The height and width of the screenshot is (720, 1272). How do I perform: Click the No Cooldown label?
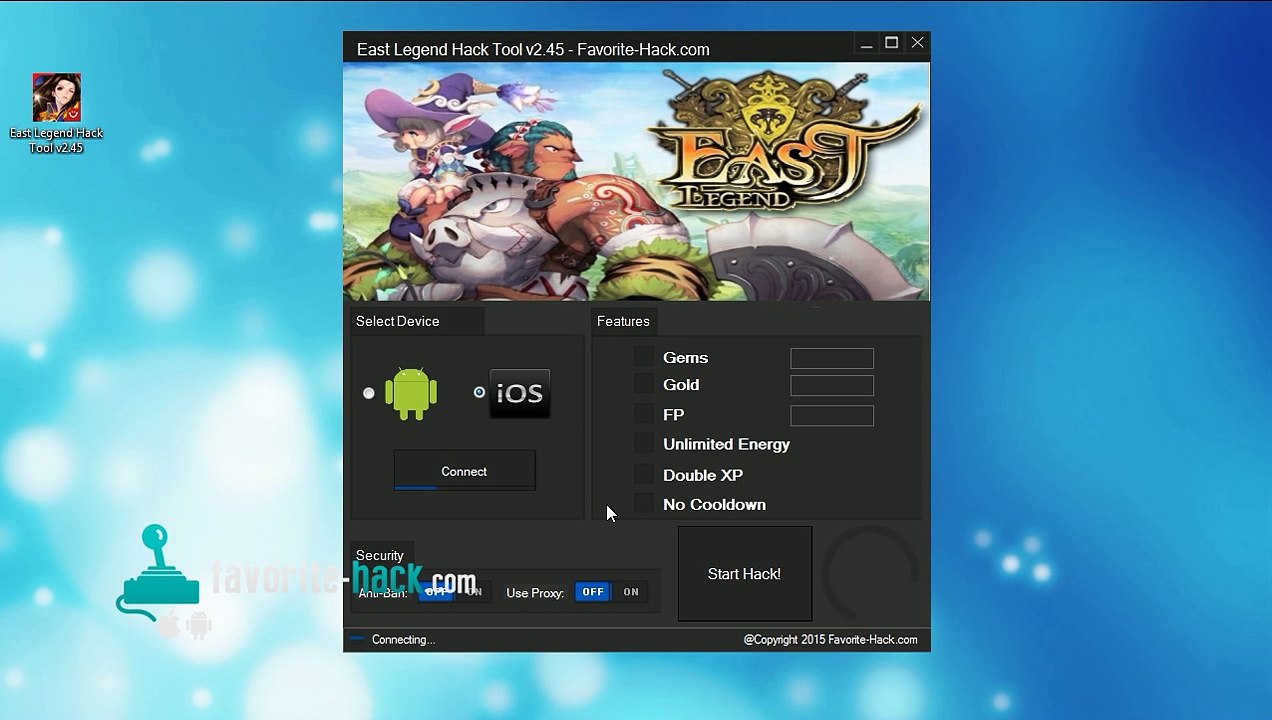tap(714, 504)
